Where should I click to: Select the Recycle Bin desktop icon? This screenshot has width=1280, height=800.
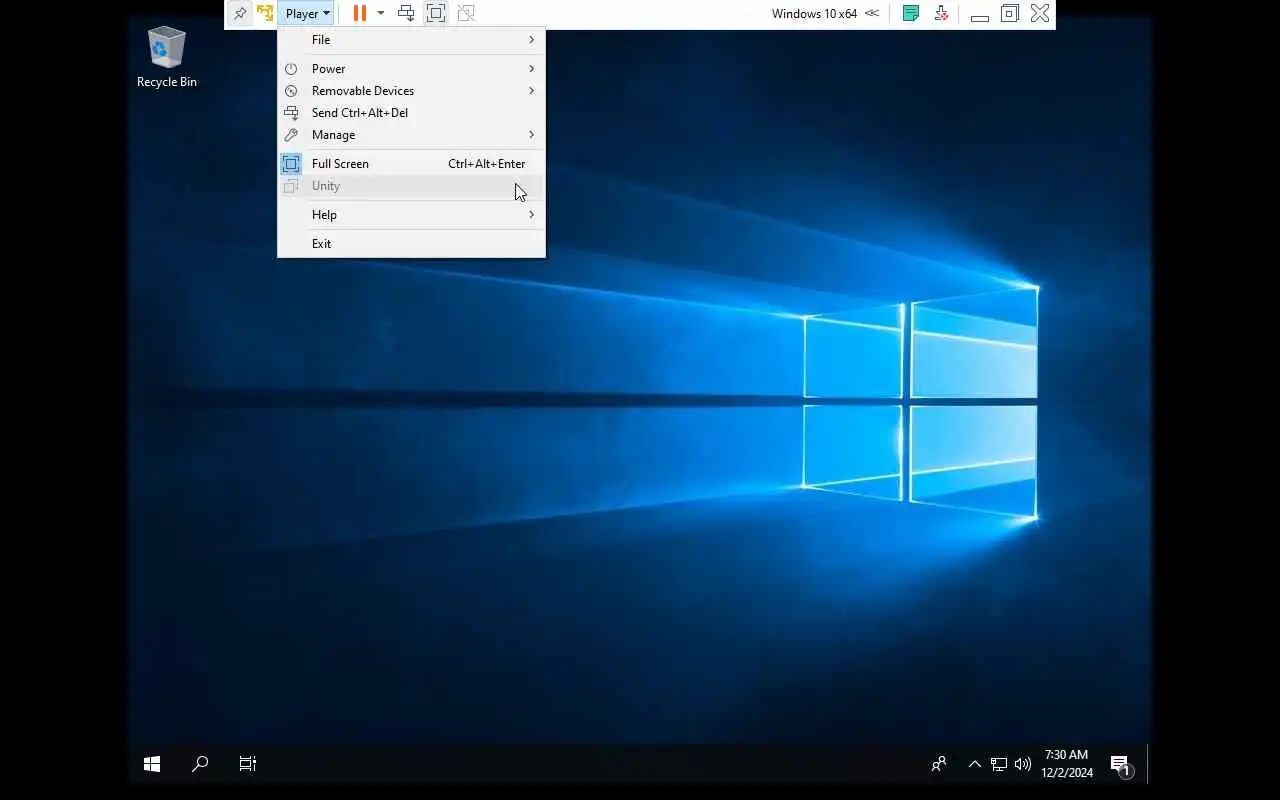pos(167,57)
